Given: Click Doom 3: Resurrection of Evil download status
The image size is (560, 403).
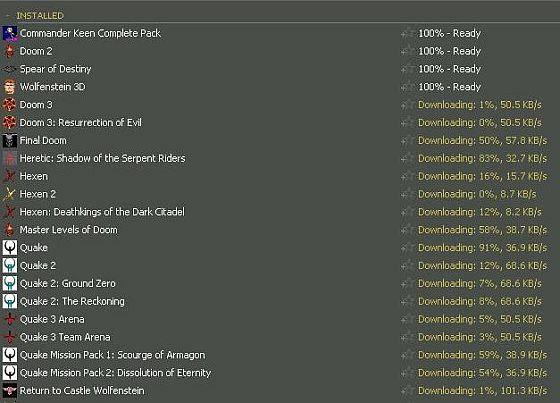Looking at the screenshot, I should click(480, 123).
